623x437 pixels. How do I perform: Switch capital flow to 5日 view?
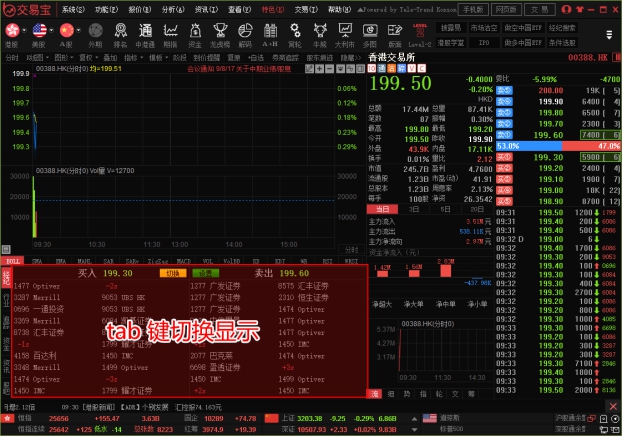(446, 209)
